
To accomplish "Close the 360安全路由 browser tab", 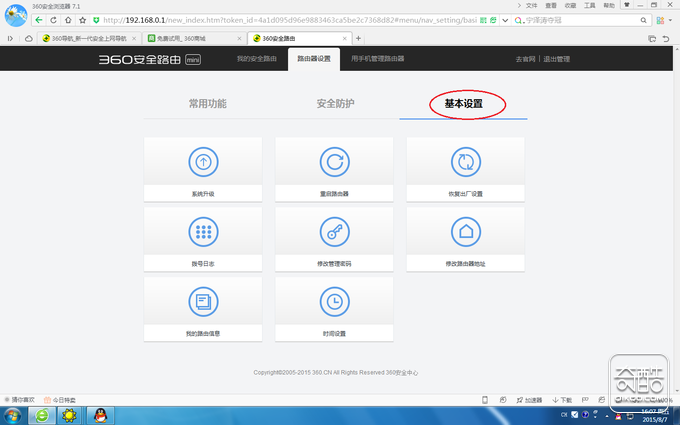I will coord(345,39).
